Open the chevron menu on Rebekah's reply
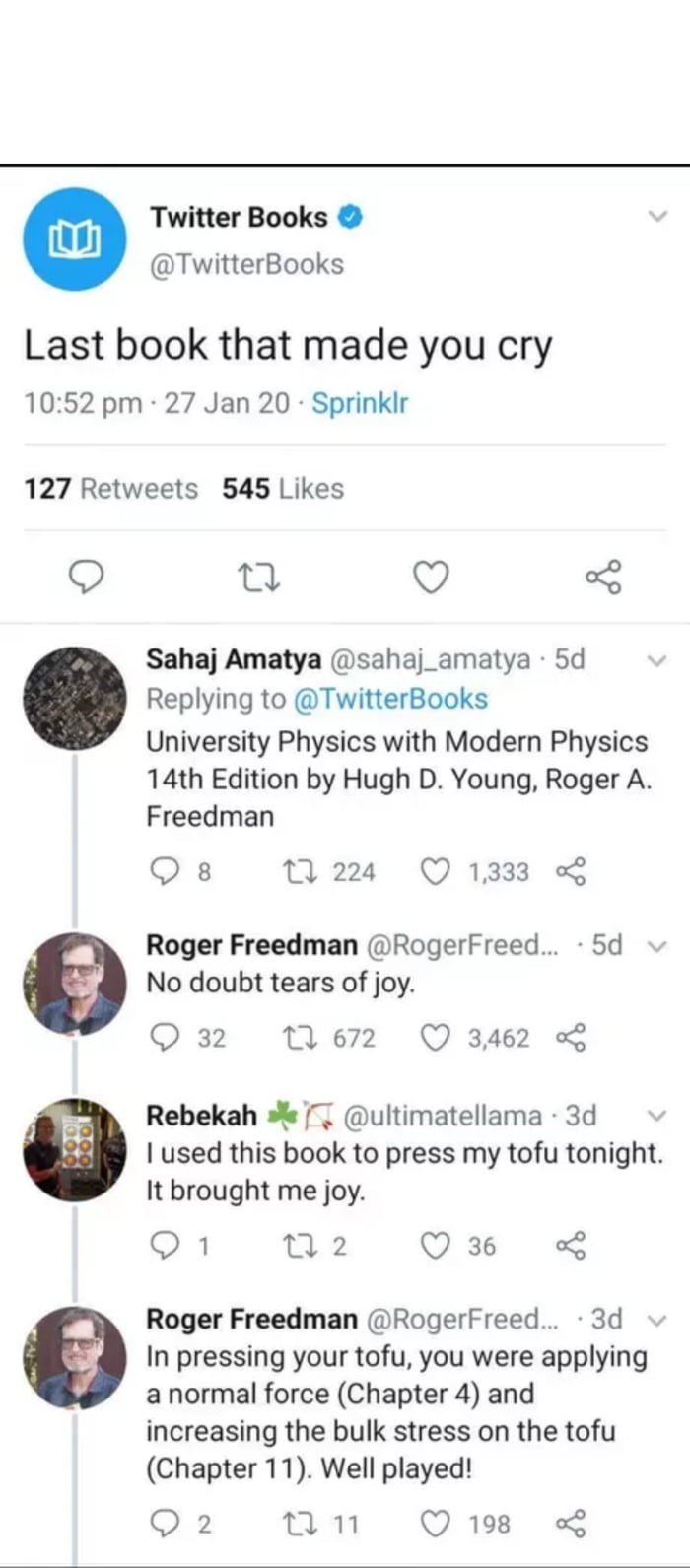The height and width of the screenshot is (1568, 690). point(658,1116)
